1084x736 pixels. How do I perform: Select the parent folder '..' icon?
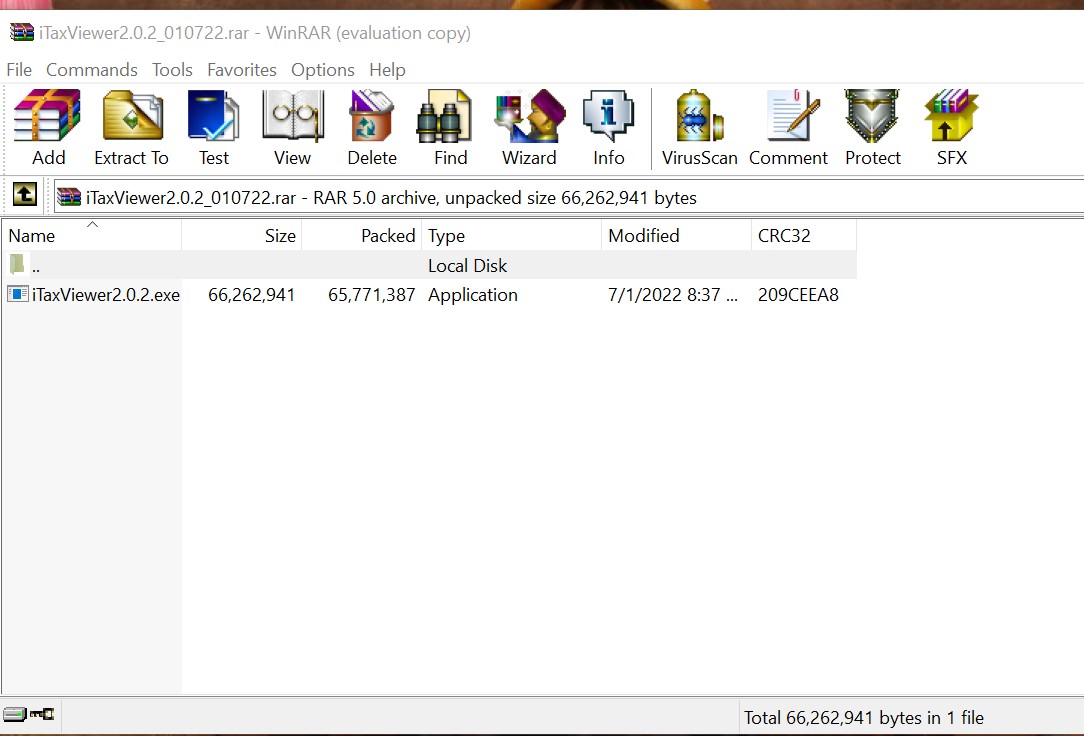click(17, 264)
